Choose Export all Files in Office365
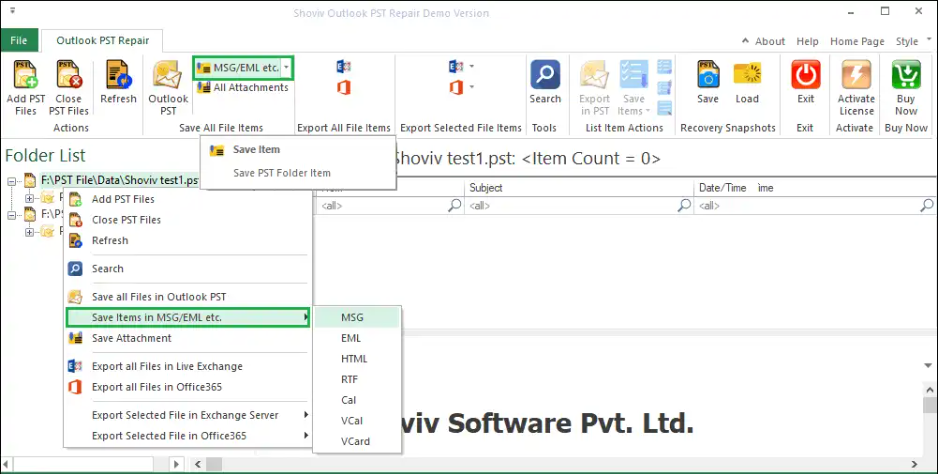 [x=187, y=387]
